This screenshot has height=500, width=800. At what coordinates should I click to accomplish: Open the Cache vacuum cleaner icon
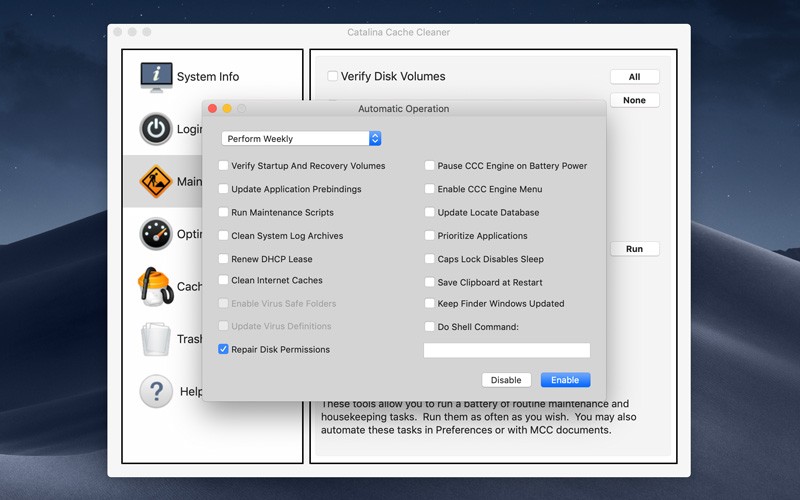coord(155,287)
